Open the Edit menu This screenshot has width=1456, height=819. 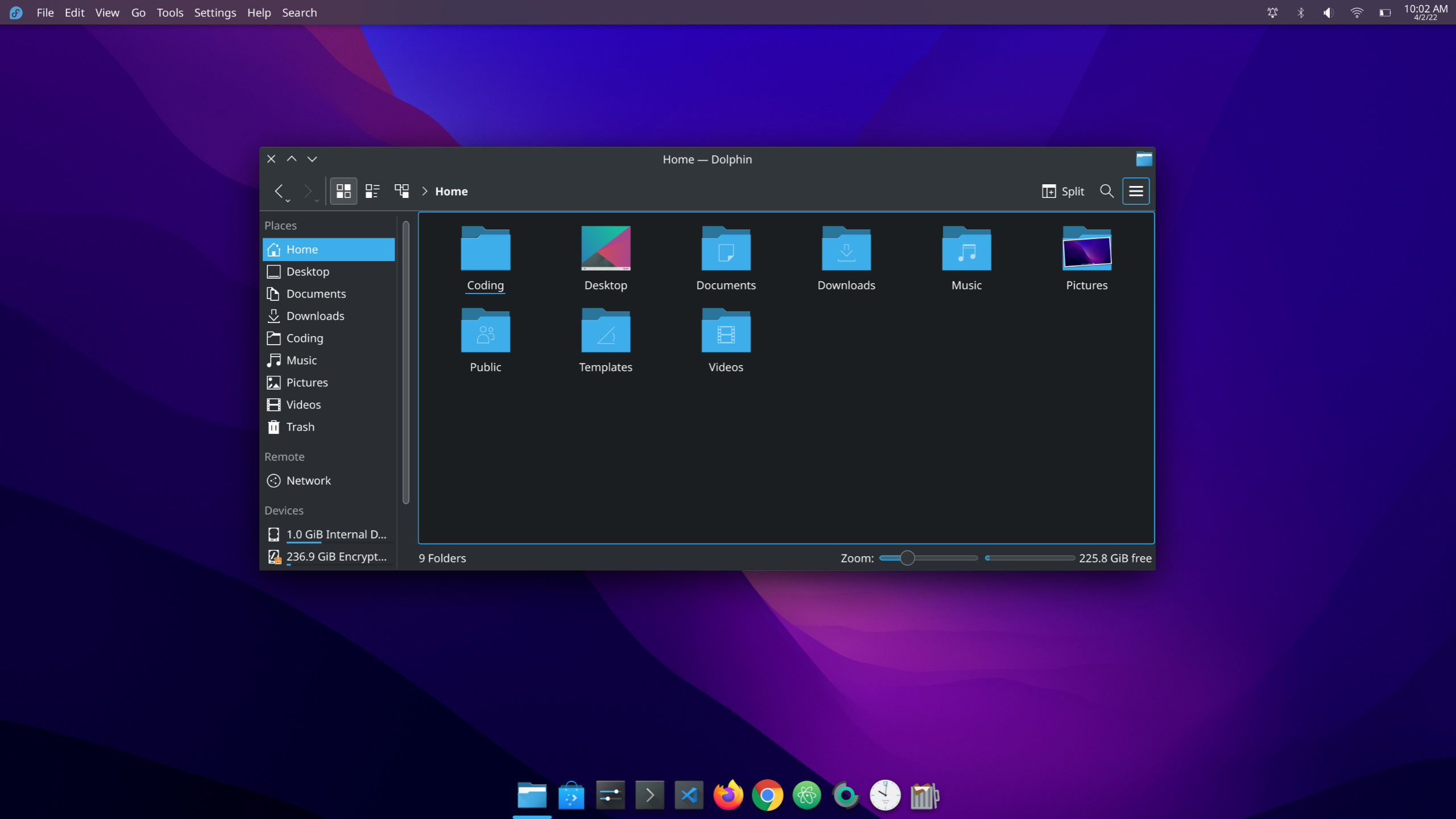click(x=74, y=13)
